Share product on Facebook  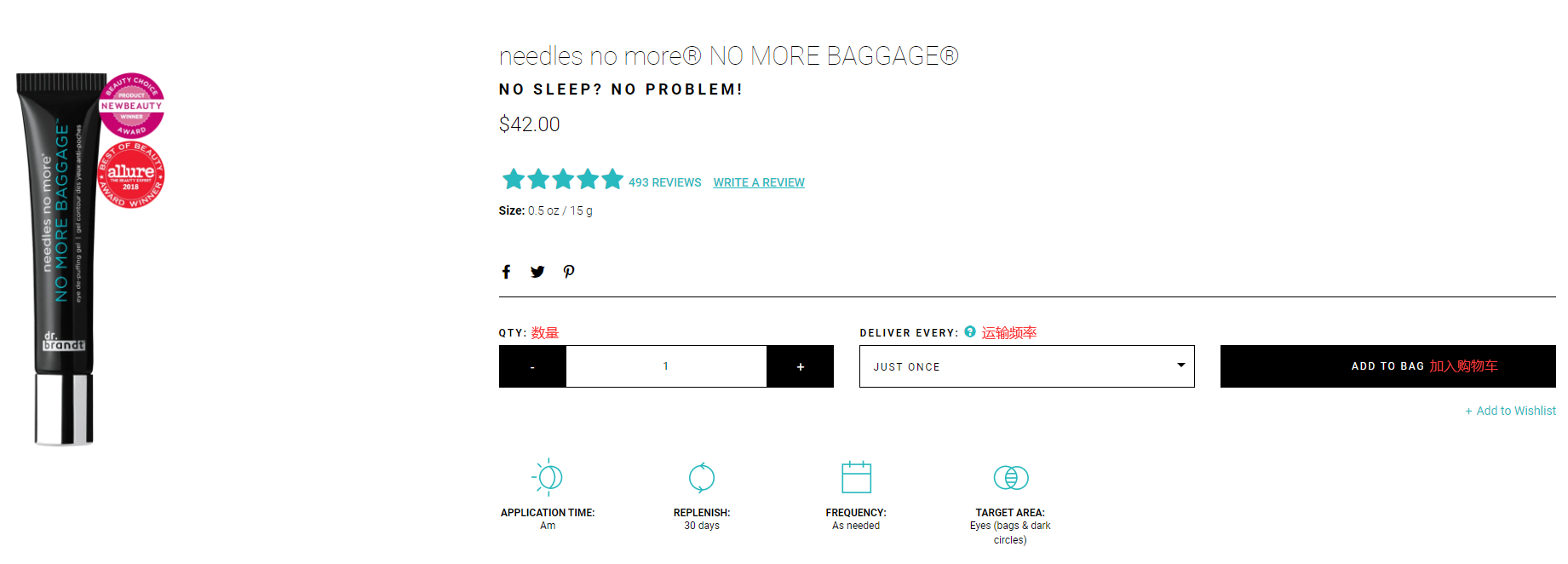[506, 272]
